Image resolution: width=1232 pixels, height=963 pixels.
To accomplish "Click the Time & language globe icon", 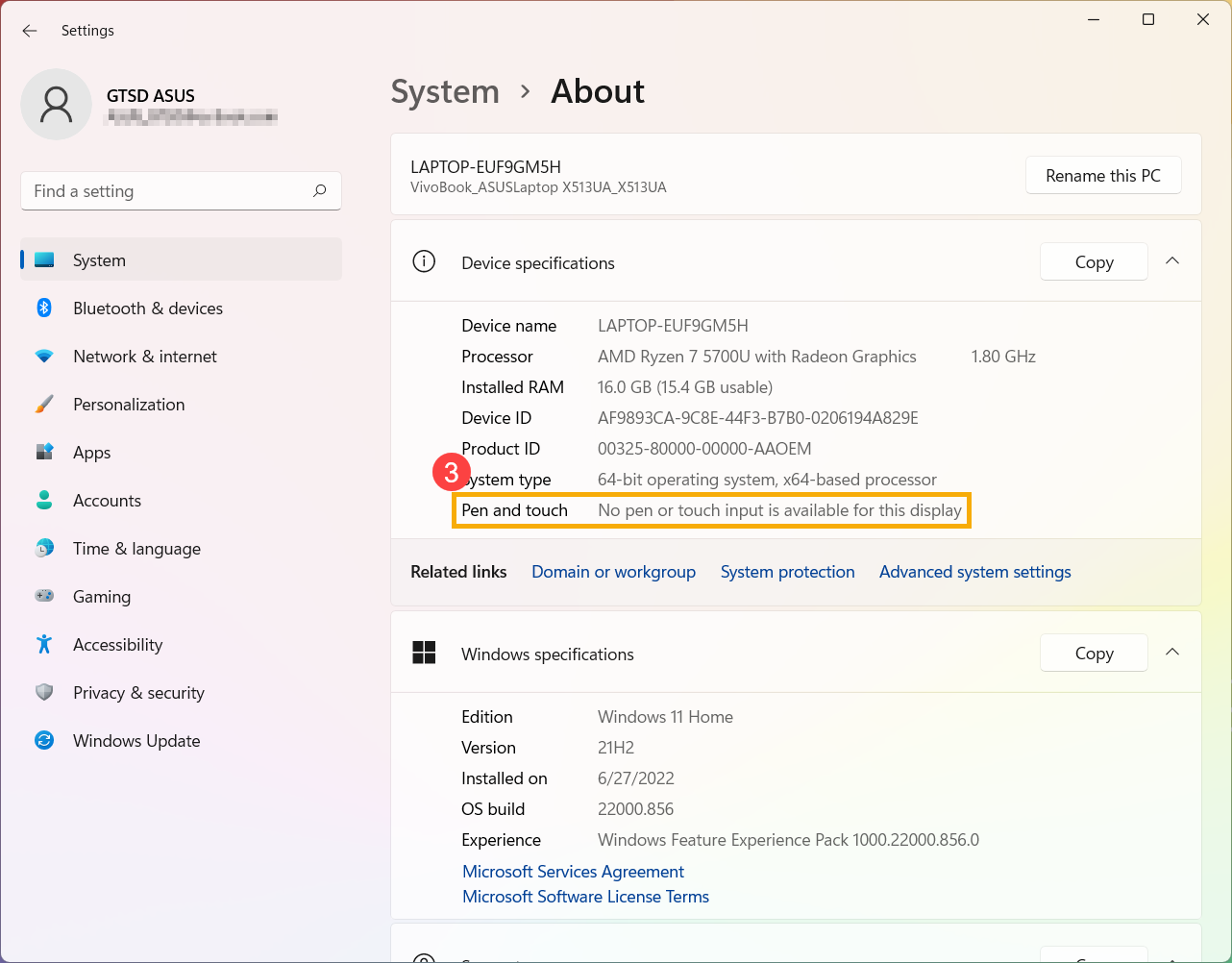I will [x=44, y=548].
